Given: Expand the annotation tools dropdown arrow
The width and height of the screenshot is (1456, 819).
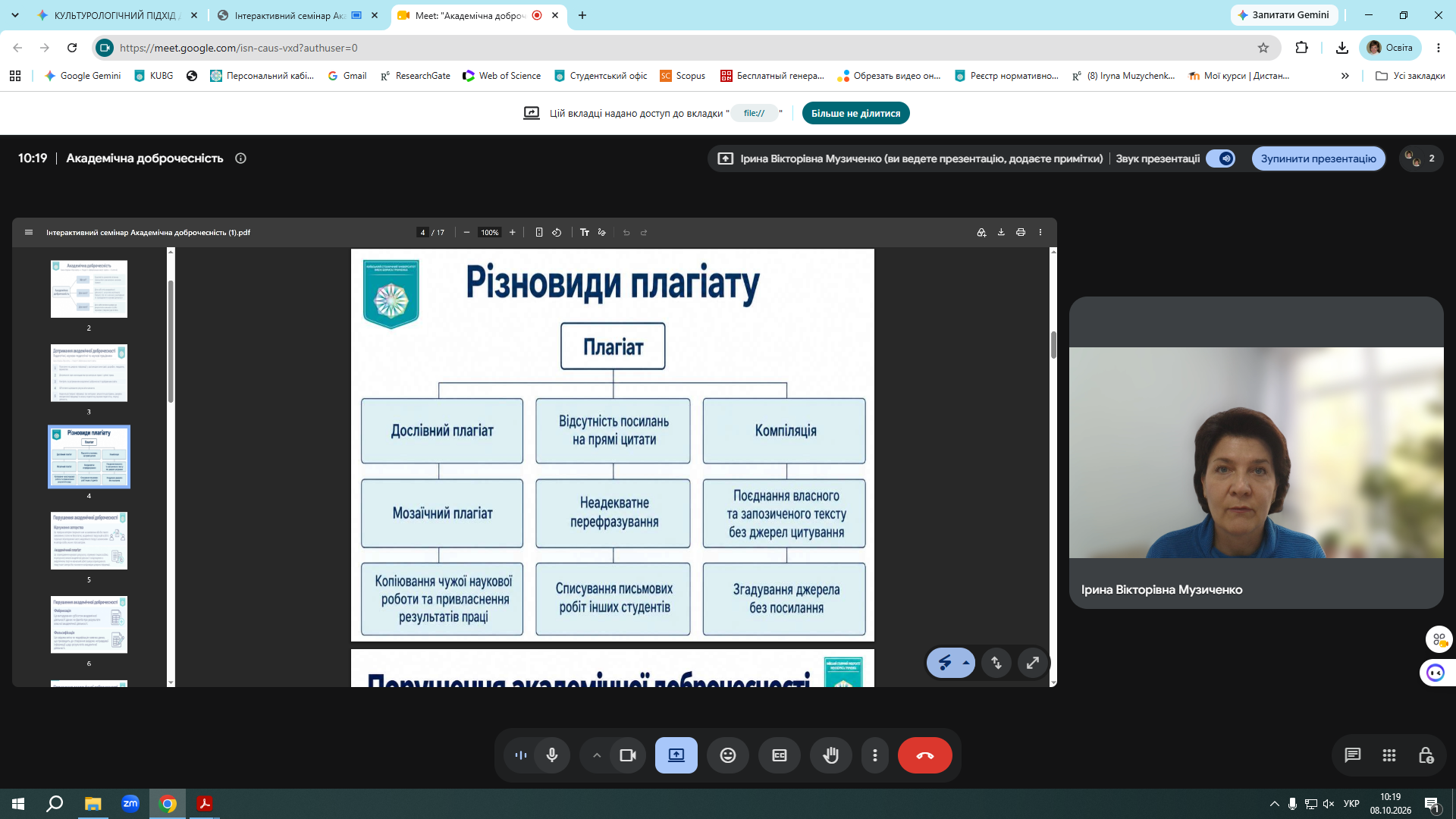Looking at the screenshot, I should pos(966,663).
